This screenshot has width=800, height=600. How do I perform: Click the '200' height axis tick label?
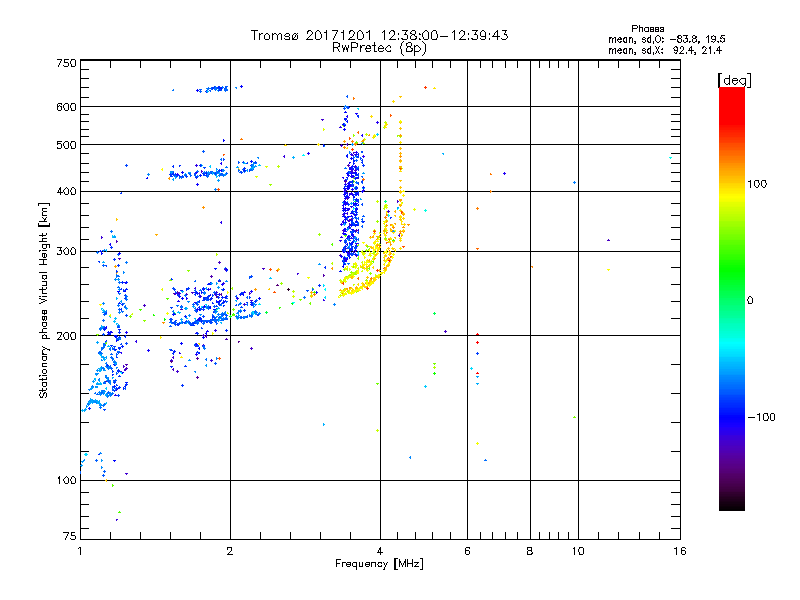pyautogui.click(x=66, y=336)
